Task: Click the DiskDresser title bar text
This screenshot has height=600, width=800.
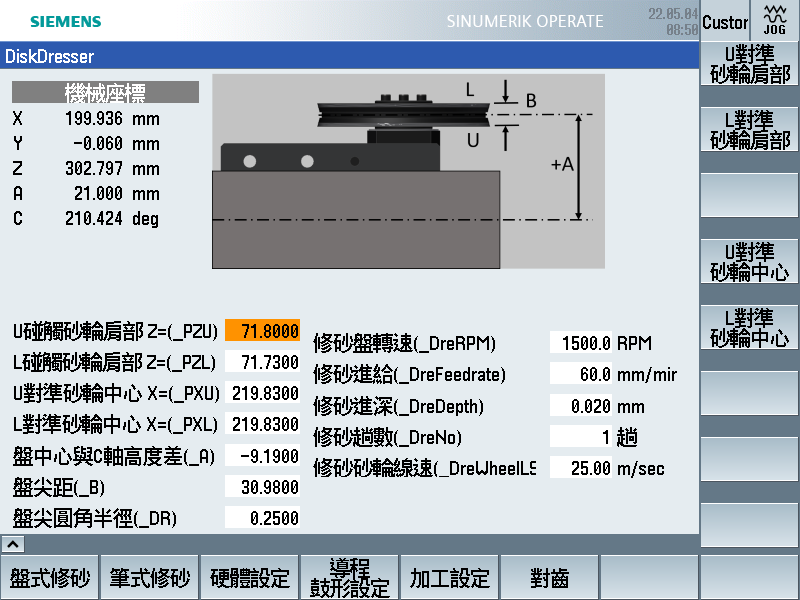Action: click(x=49, y=56)
